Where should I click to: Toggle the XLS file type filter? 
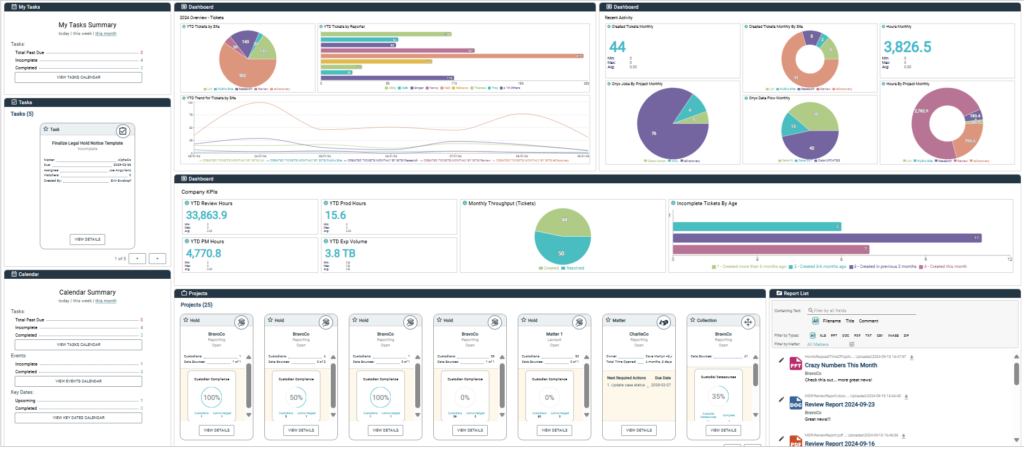point(822,334)
